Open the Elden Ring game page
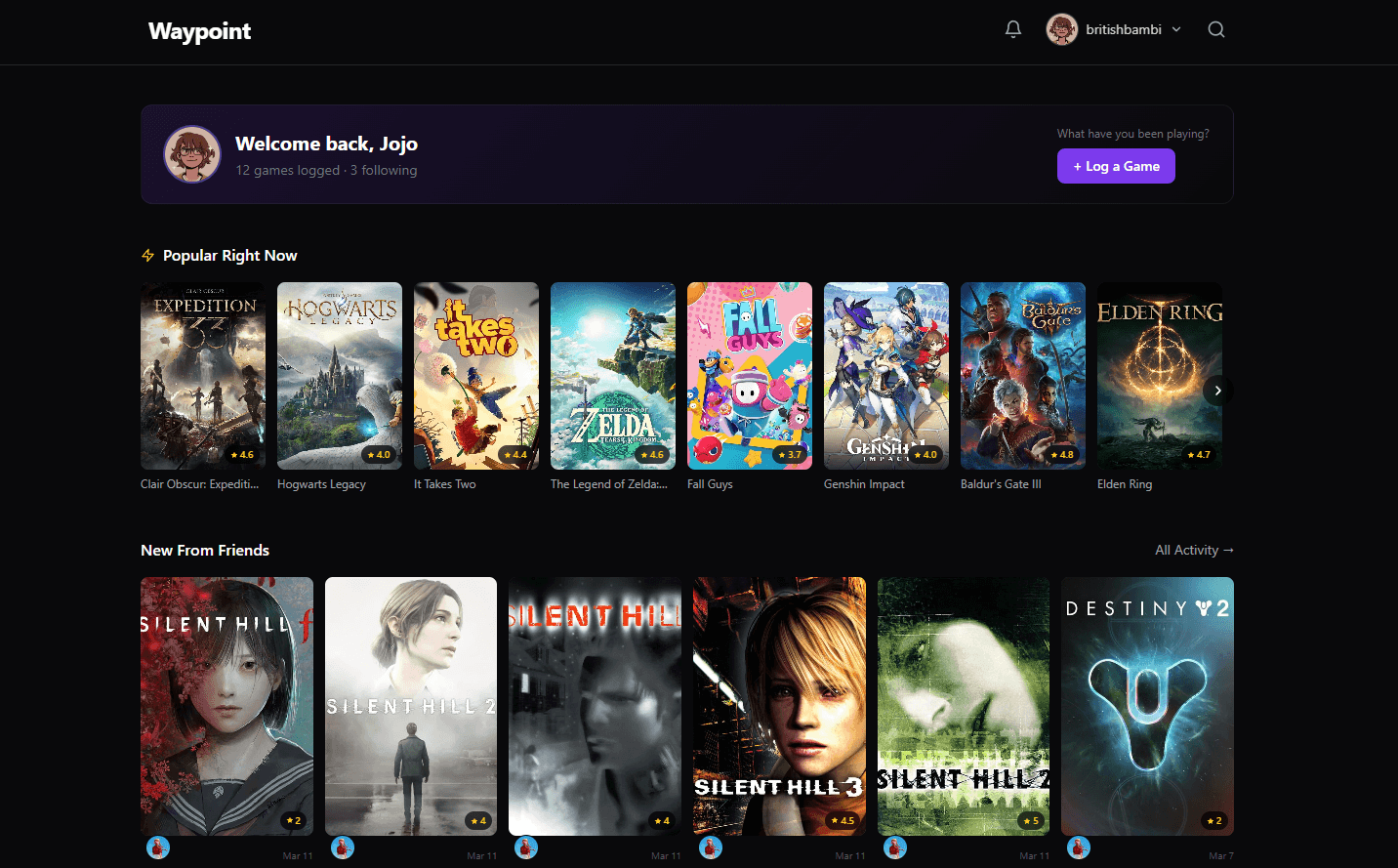 pyautogui.click(x=1159, y=376)
